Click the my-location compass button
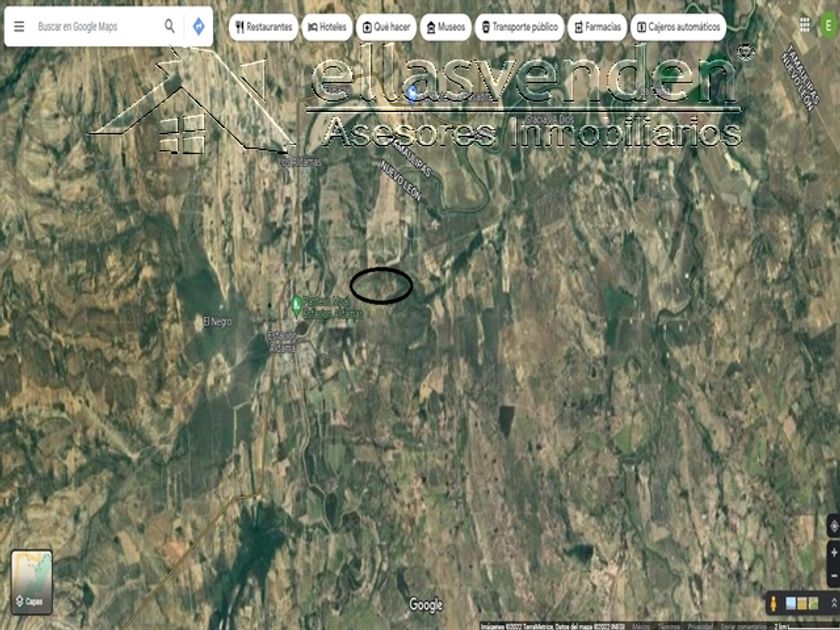Screen dimensions: 840x630 [x=834, y=527]
